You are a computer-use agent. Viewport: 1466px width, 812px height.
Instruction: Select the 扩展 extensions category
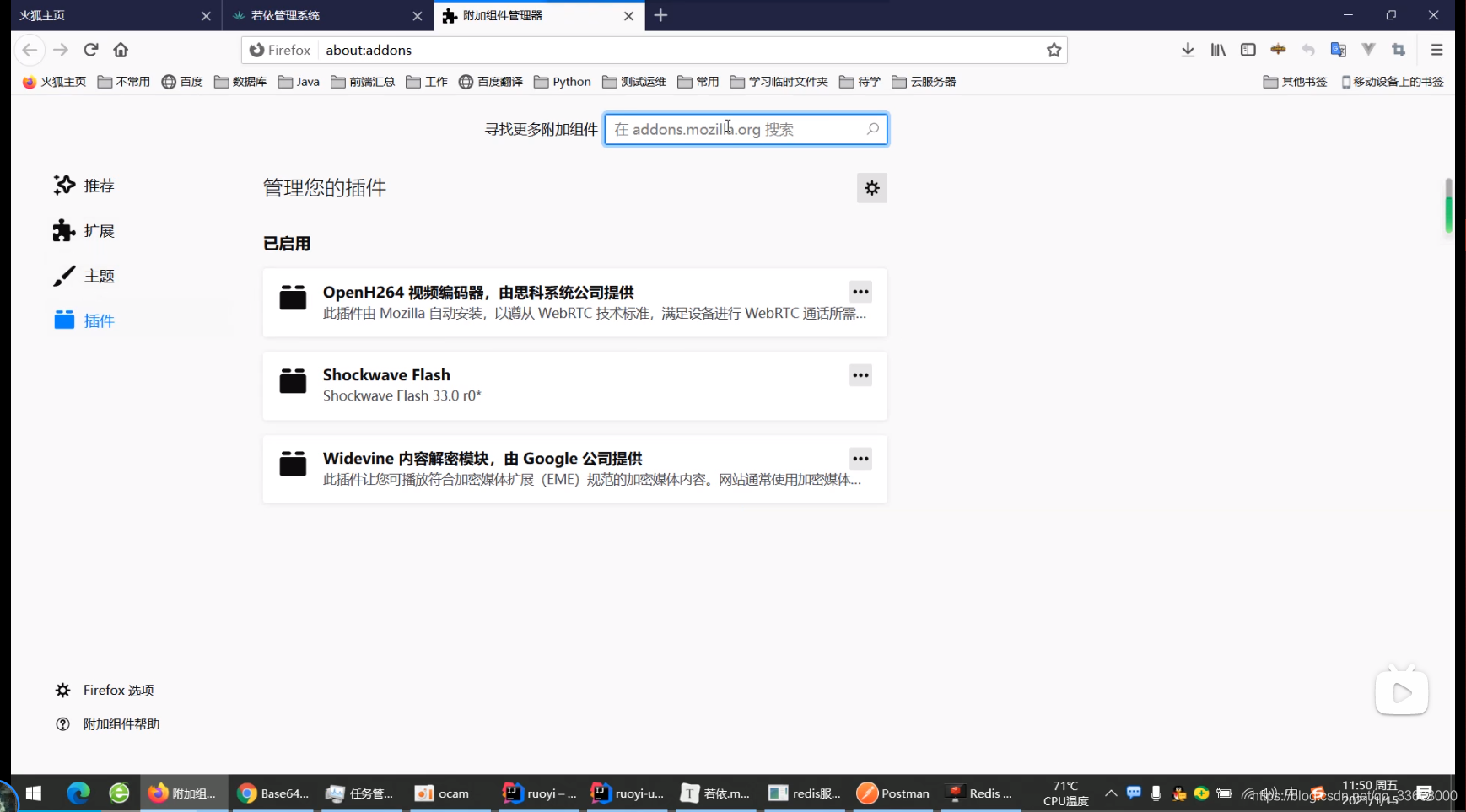click(84, 231)
